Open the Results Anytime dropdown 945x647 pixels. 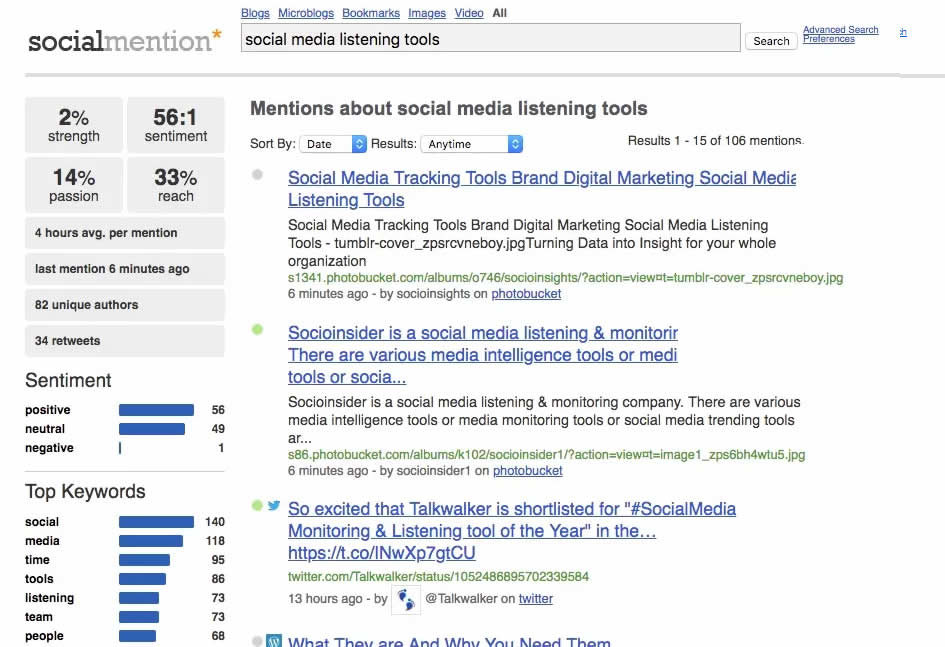click(472, 144)
